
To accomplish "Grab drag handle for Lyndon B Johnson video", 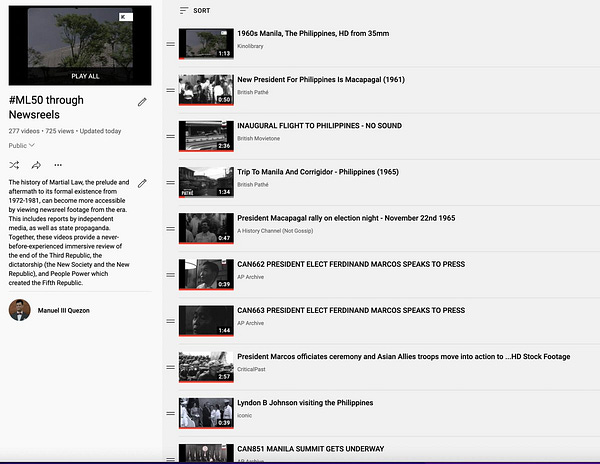I will tap(171, 414).
